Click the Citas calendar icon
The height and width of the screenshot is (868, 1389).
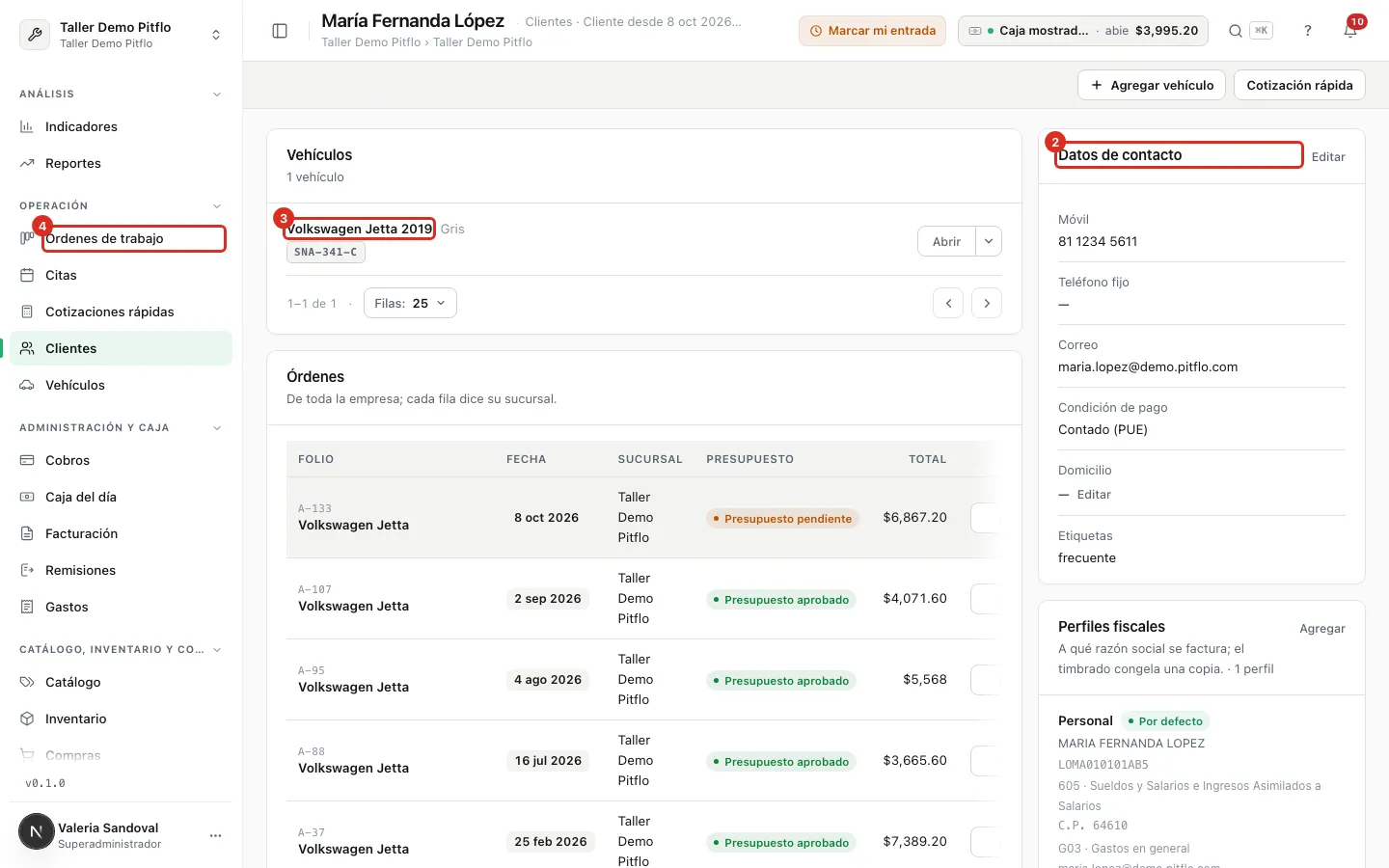pyautogui.click(x=27, y=275)
